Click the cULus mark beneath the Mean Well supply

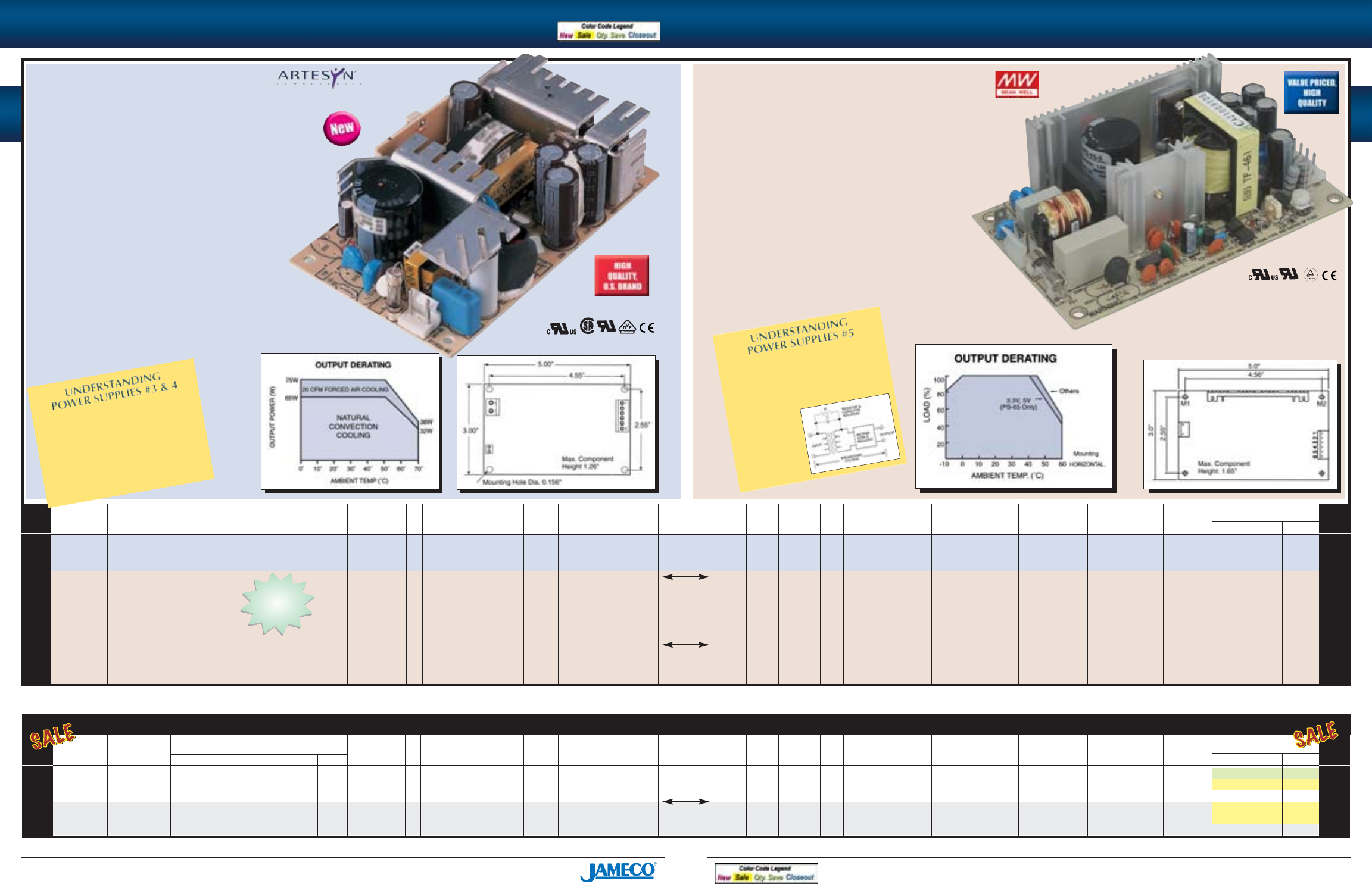pyautogui.click(x=1263, y=274)
